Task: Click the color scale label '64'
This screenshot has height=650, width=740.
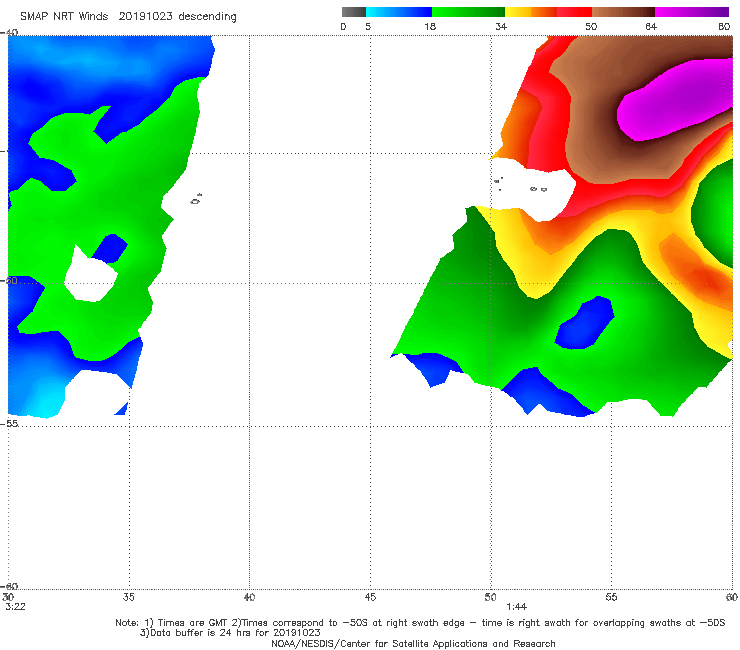Action: point(651,27)
